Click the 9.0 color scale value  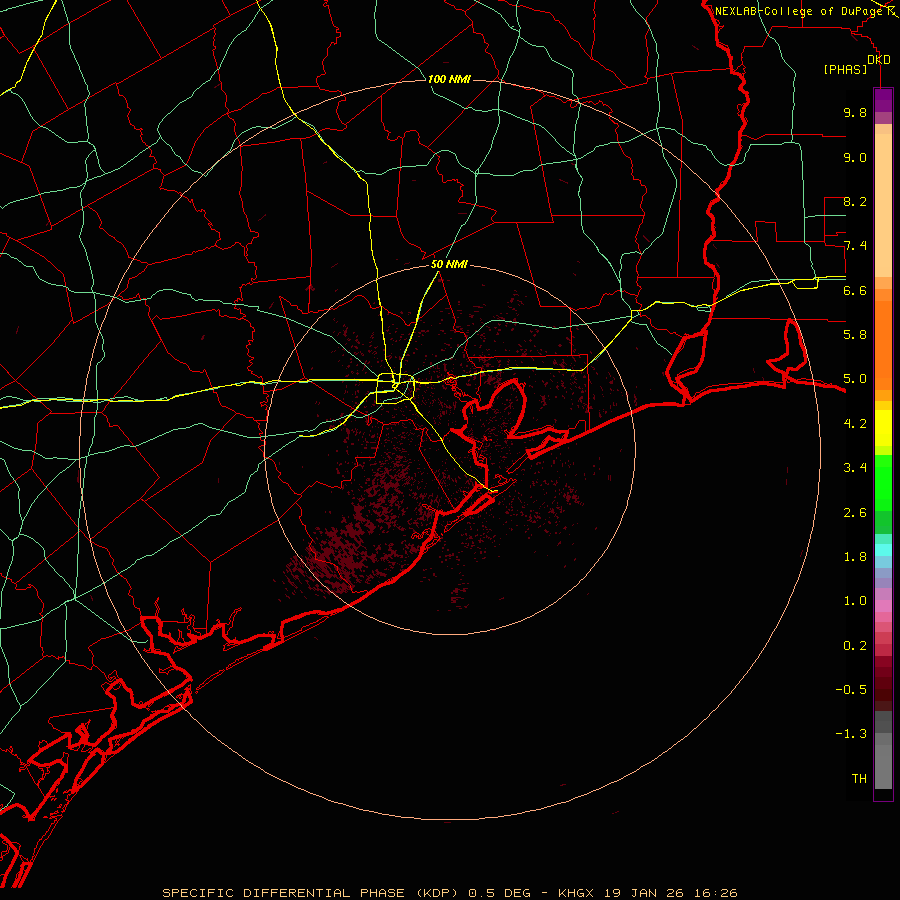pyautogui.click(x=855, y=158)
